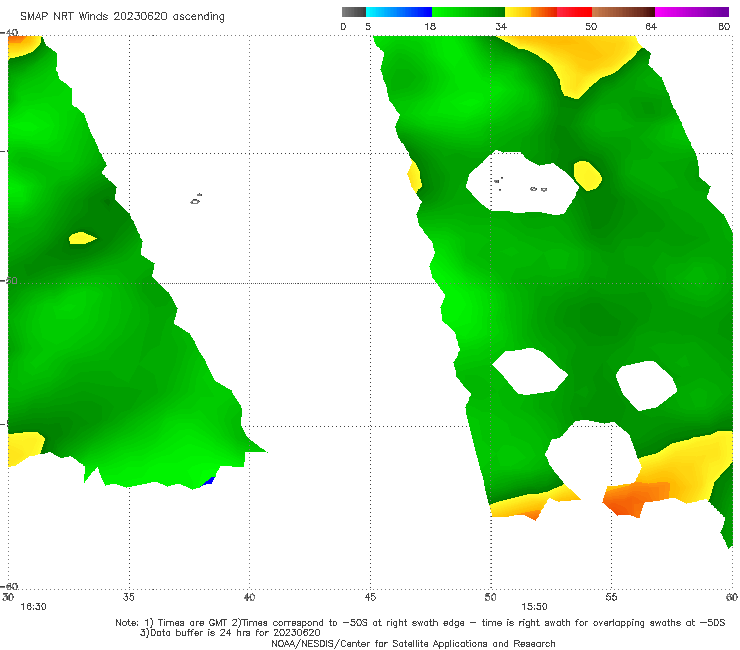Click the "Times are GMT" note line
This screenshot has width=740, height=650.
point(420,623)
